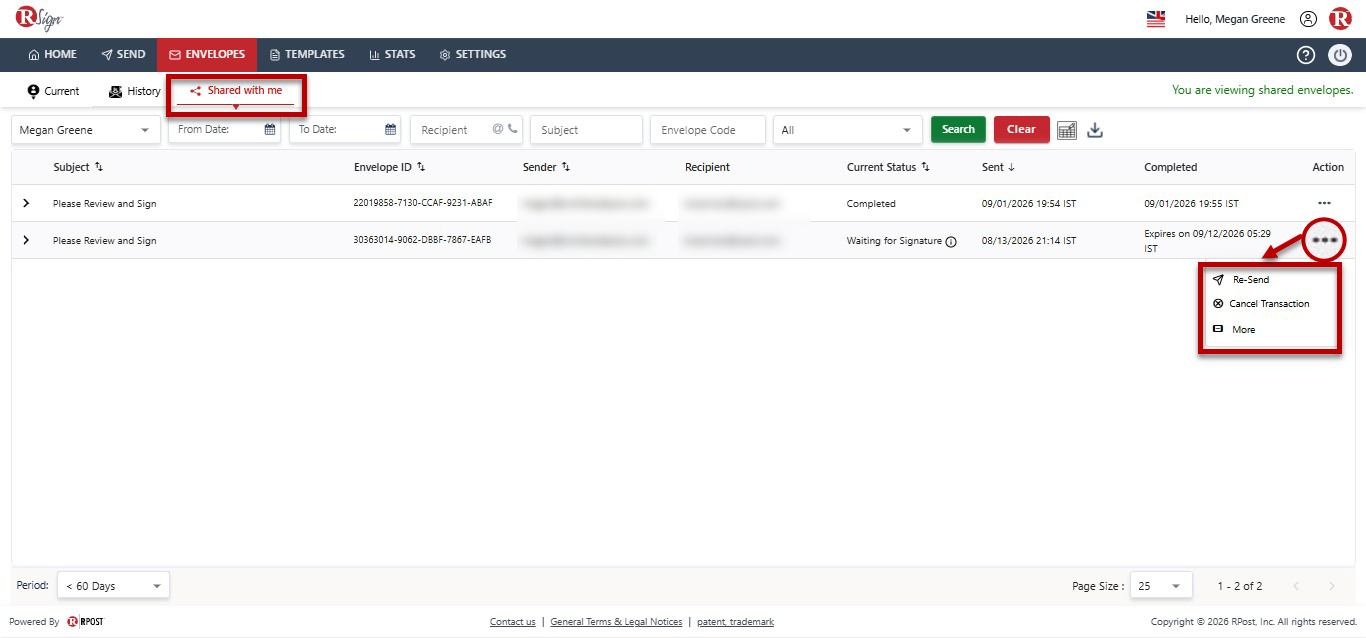The image size is (1366, 638).
Task: Open the Contact us link
Action: (513, 622)
